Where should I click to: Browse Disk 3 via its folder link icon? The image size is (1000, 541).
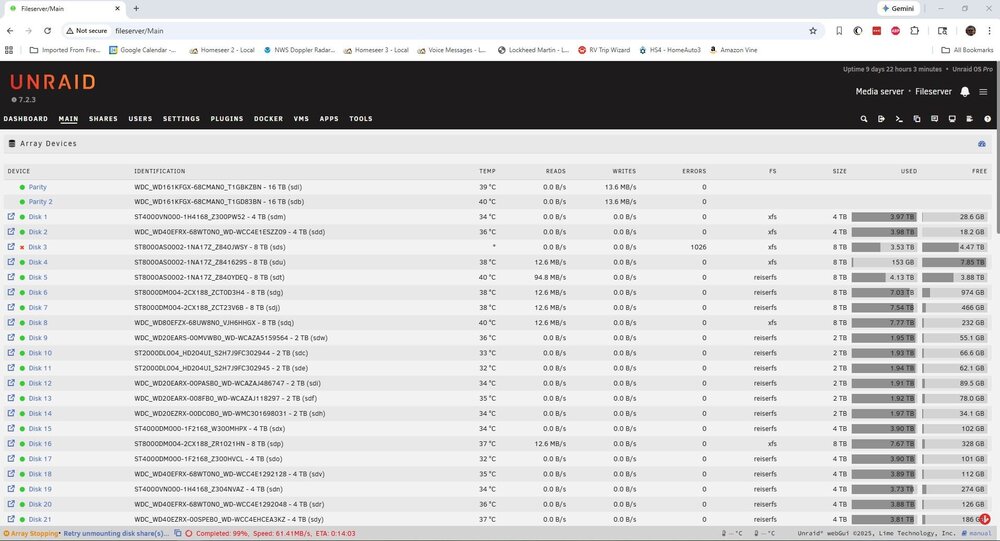pyautogui.click(x=11, y=246)
